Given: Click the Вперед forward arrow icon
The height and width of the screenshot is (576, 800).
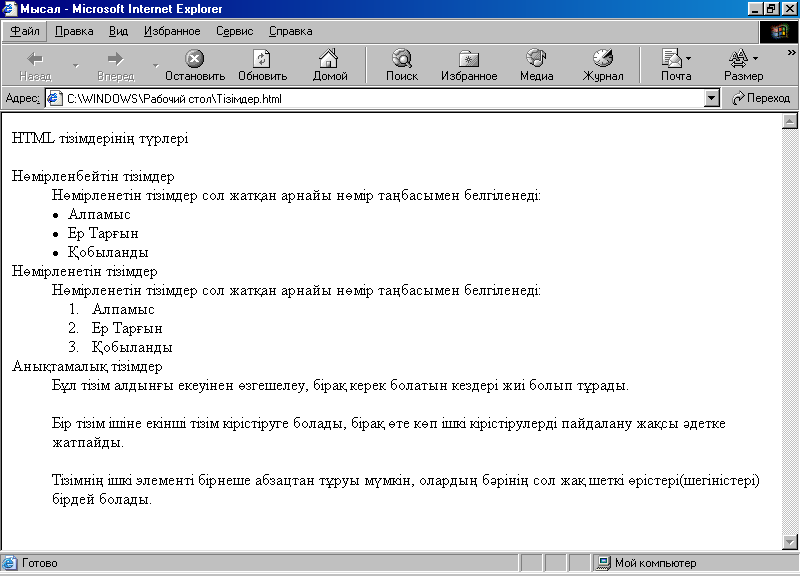Looking at the screenshot, I should 116,59.
